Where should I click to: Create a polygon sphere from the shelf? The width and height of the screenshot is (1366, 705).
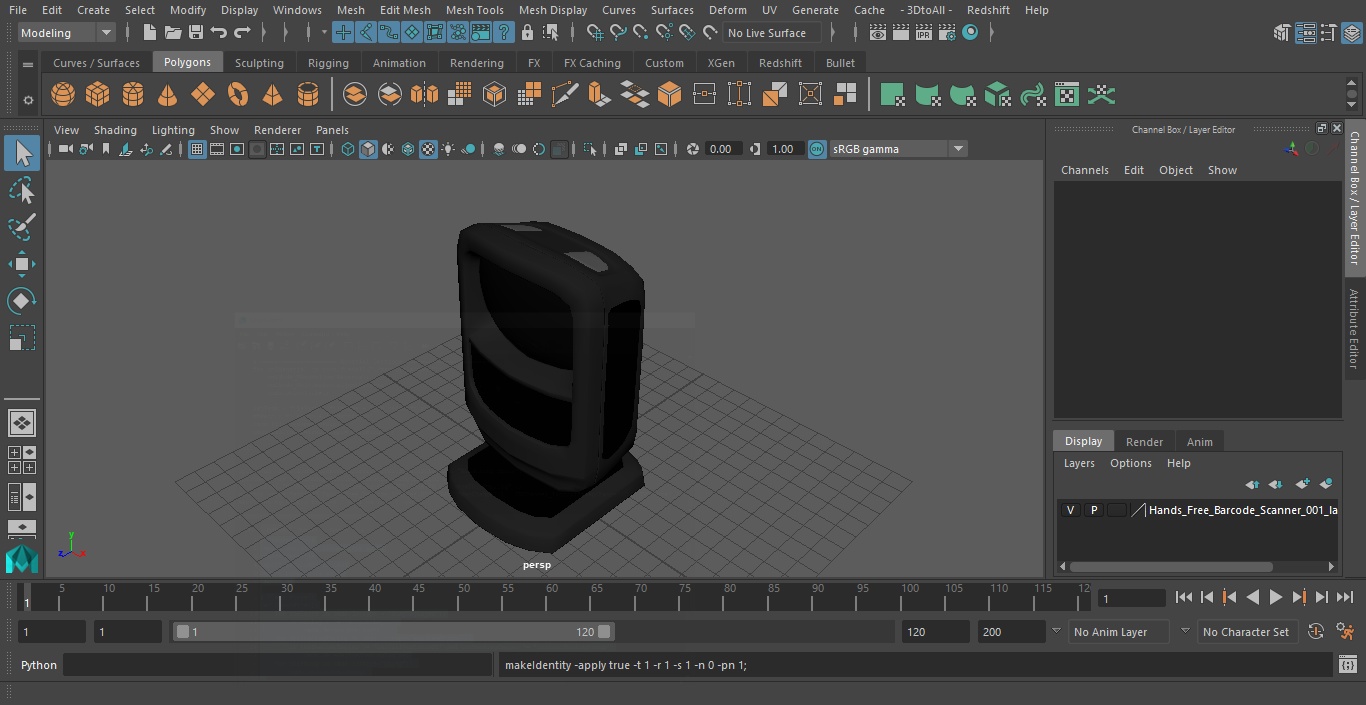click(x=63, y=95)
